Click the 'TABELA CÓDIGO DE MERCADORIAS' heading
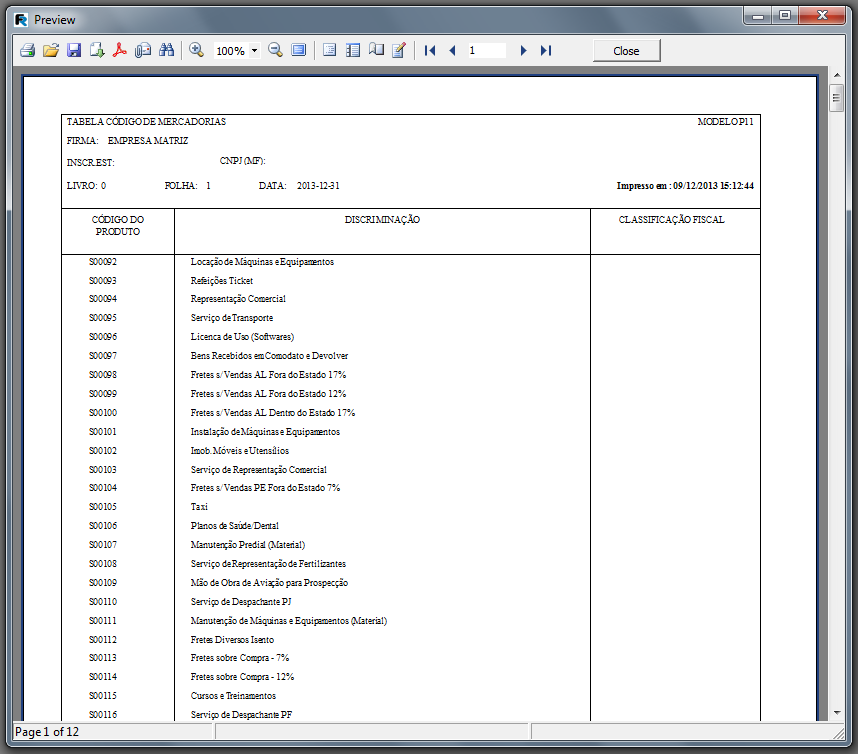858x754 pixels. click(x=146, y=121)
